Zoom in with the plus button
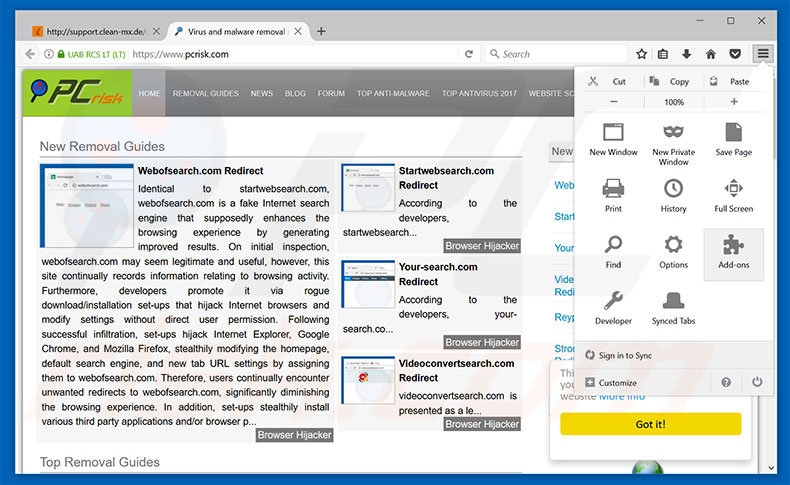 click(x=734, y=102)
